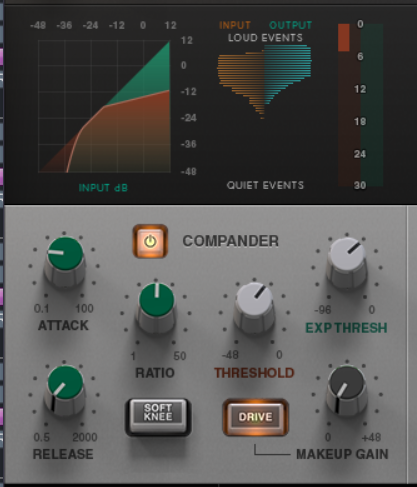Click the INPUT dB axis label
417x487 pixels.
[x=103, y=188]
